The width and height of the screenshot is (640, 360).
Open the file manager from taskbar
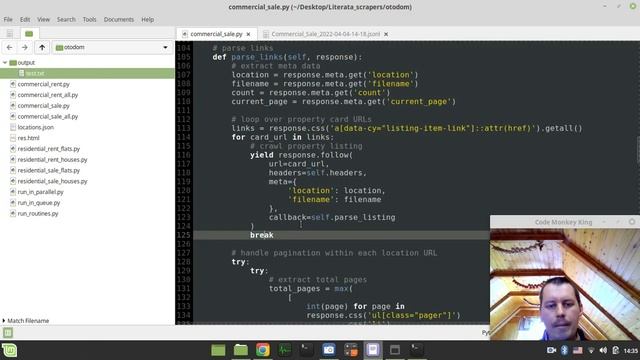[x=241, y=350]
